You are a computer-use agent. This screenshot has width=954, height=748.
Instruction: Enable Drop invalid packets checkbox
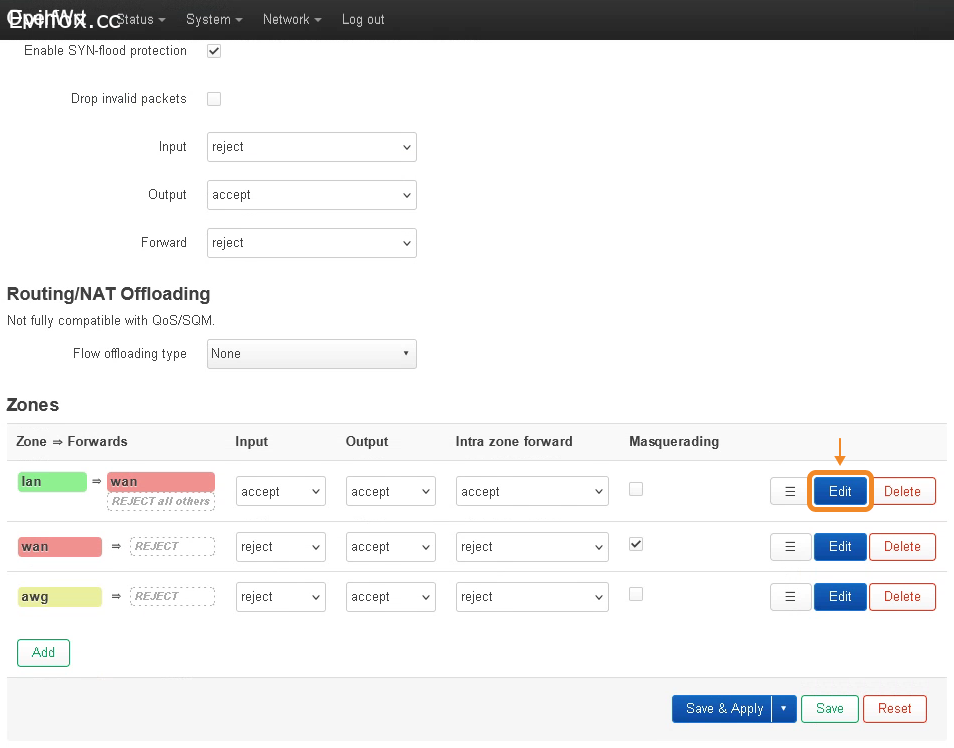[x=214, y=99]
